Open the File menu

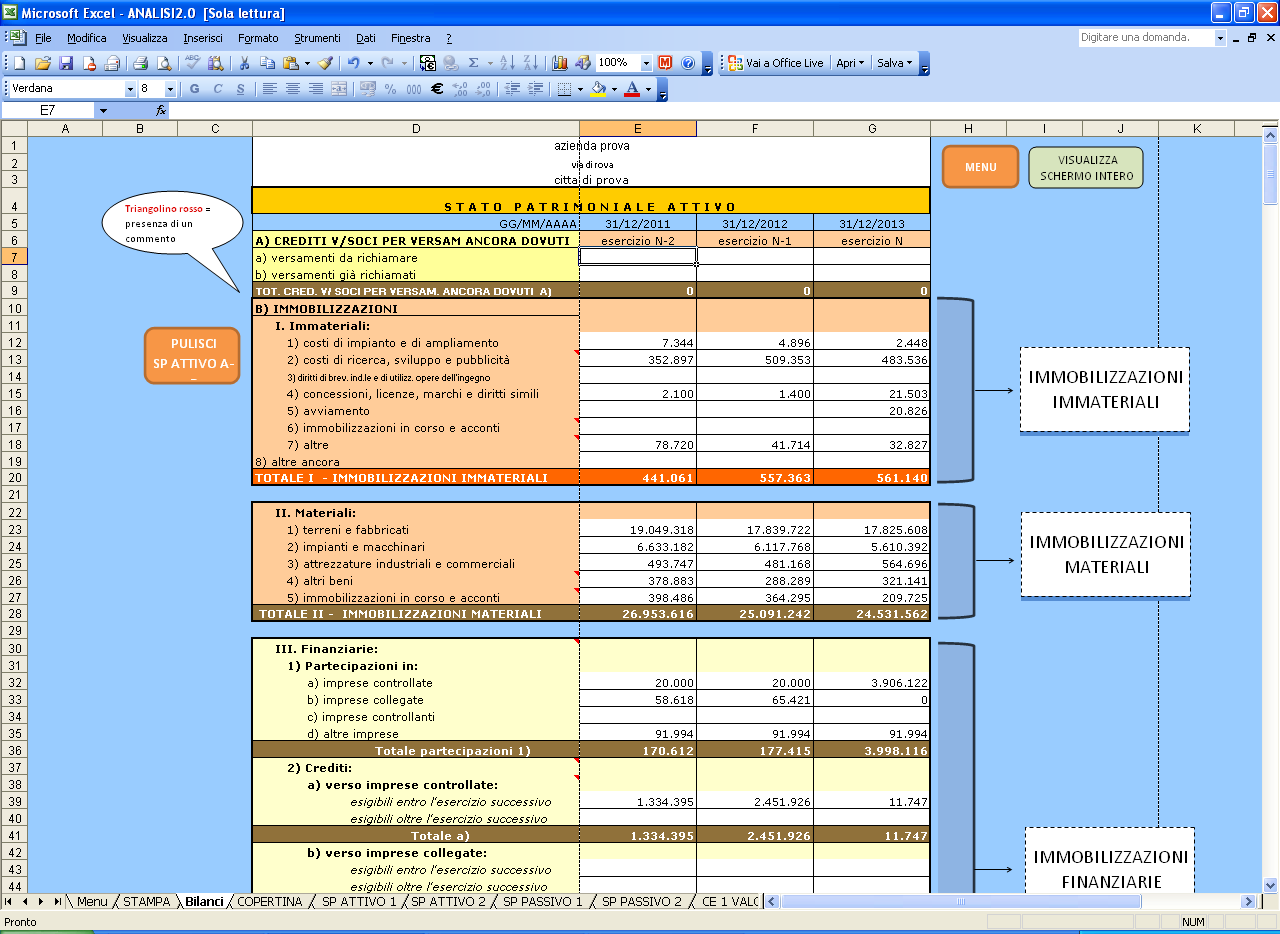click(43, 38)
